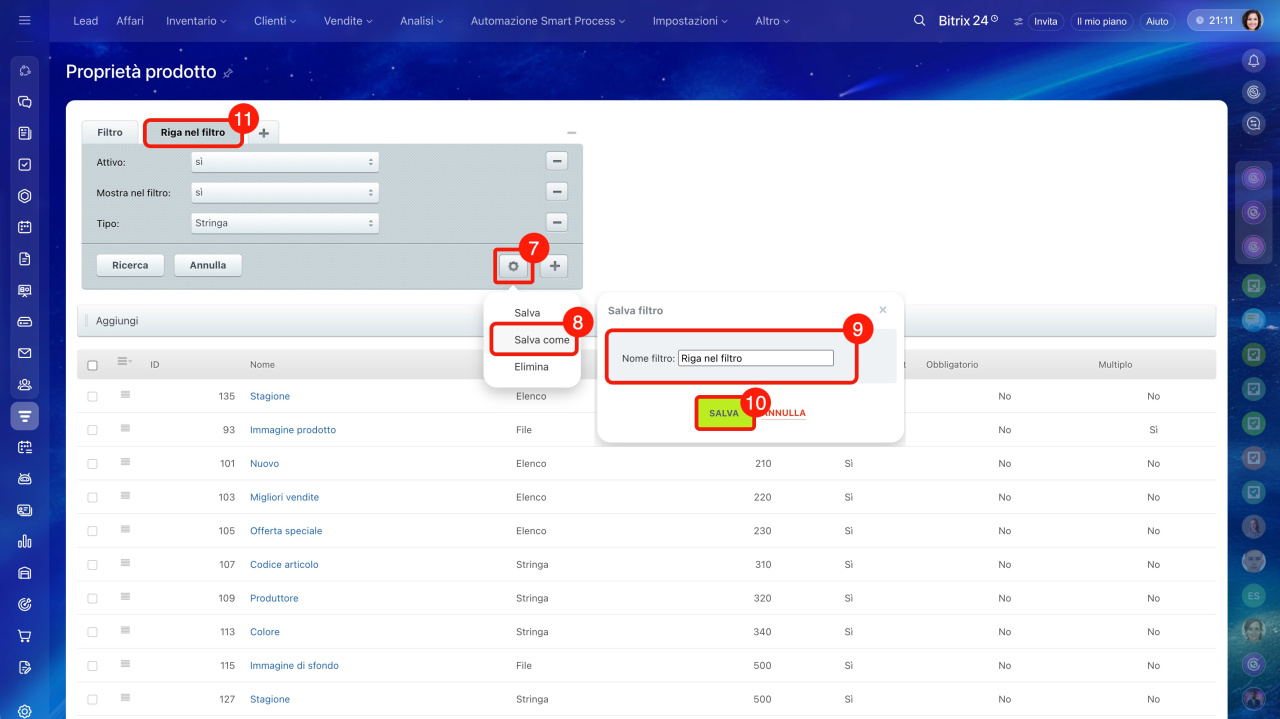The height and width of the screenshot is (719, 1280).
Task: Expand the Tipo dropdown set to Stringa
Action: click(285, 223)
